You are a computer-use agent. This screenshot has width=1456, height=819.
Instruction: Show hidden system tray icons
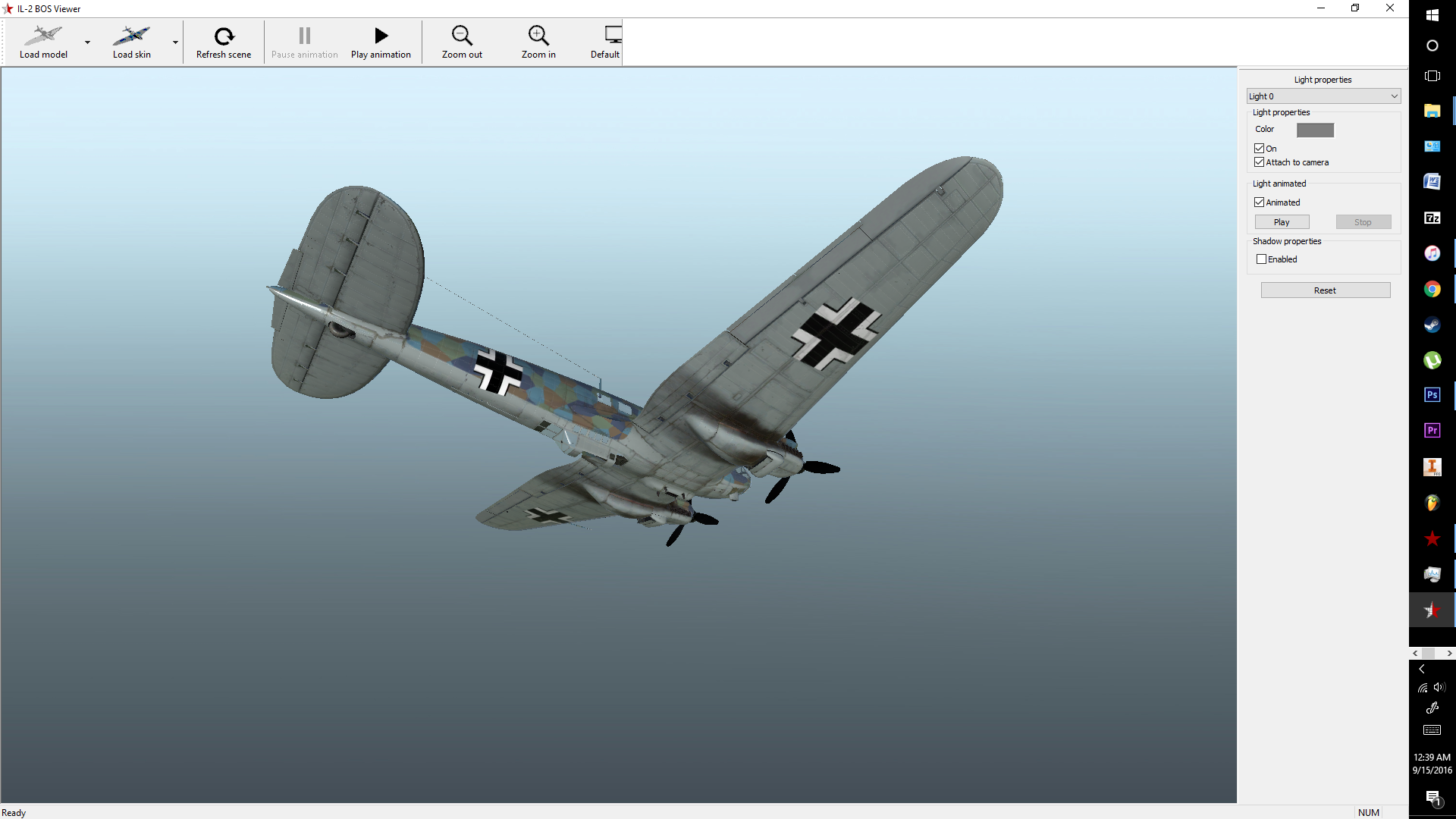[x=1422, y=670]
